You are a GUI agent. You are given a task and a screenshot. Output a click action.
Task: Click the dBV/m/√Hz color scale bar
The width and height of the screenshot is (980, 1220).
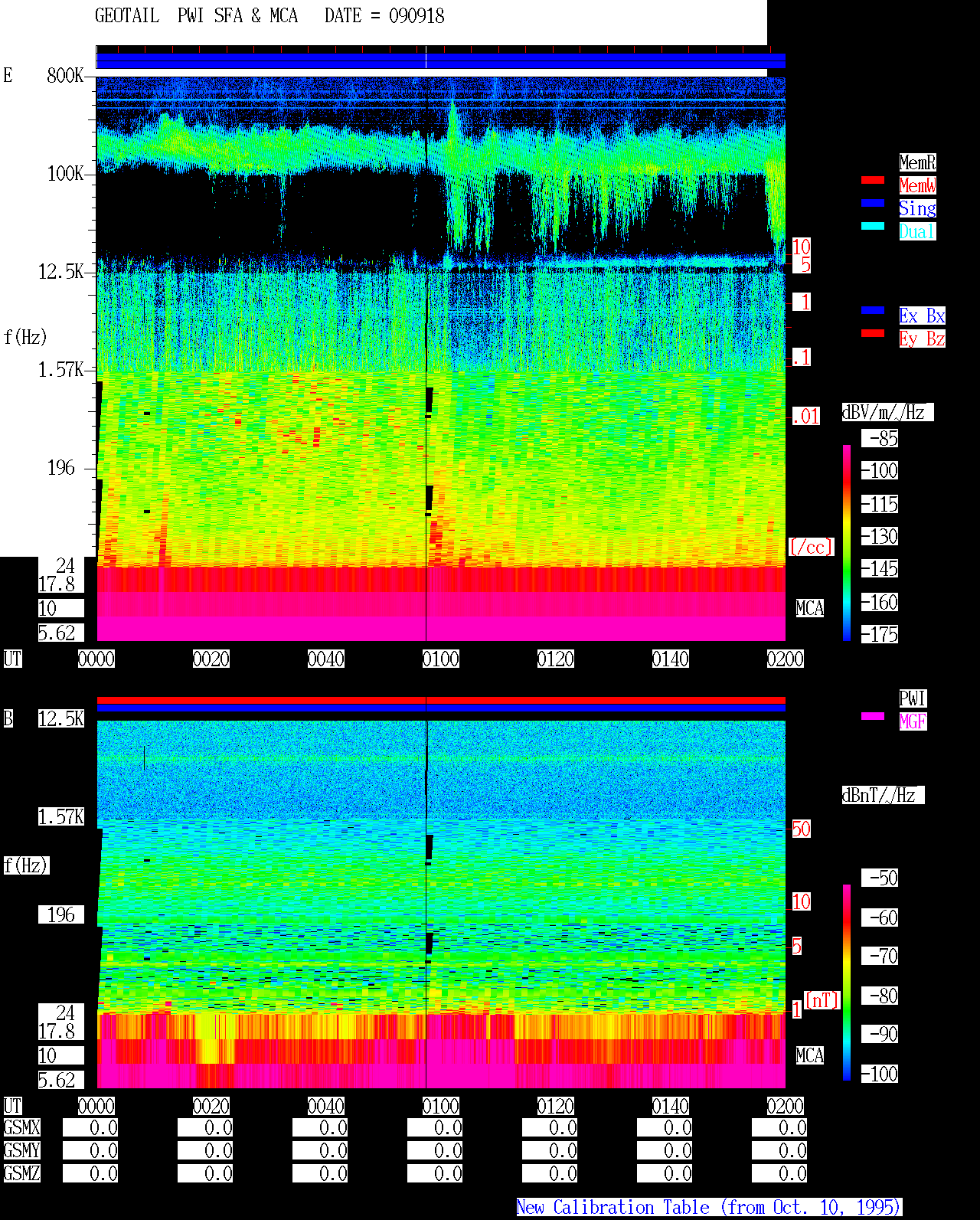(847, 542)
